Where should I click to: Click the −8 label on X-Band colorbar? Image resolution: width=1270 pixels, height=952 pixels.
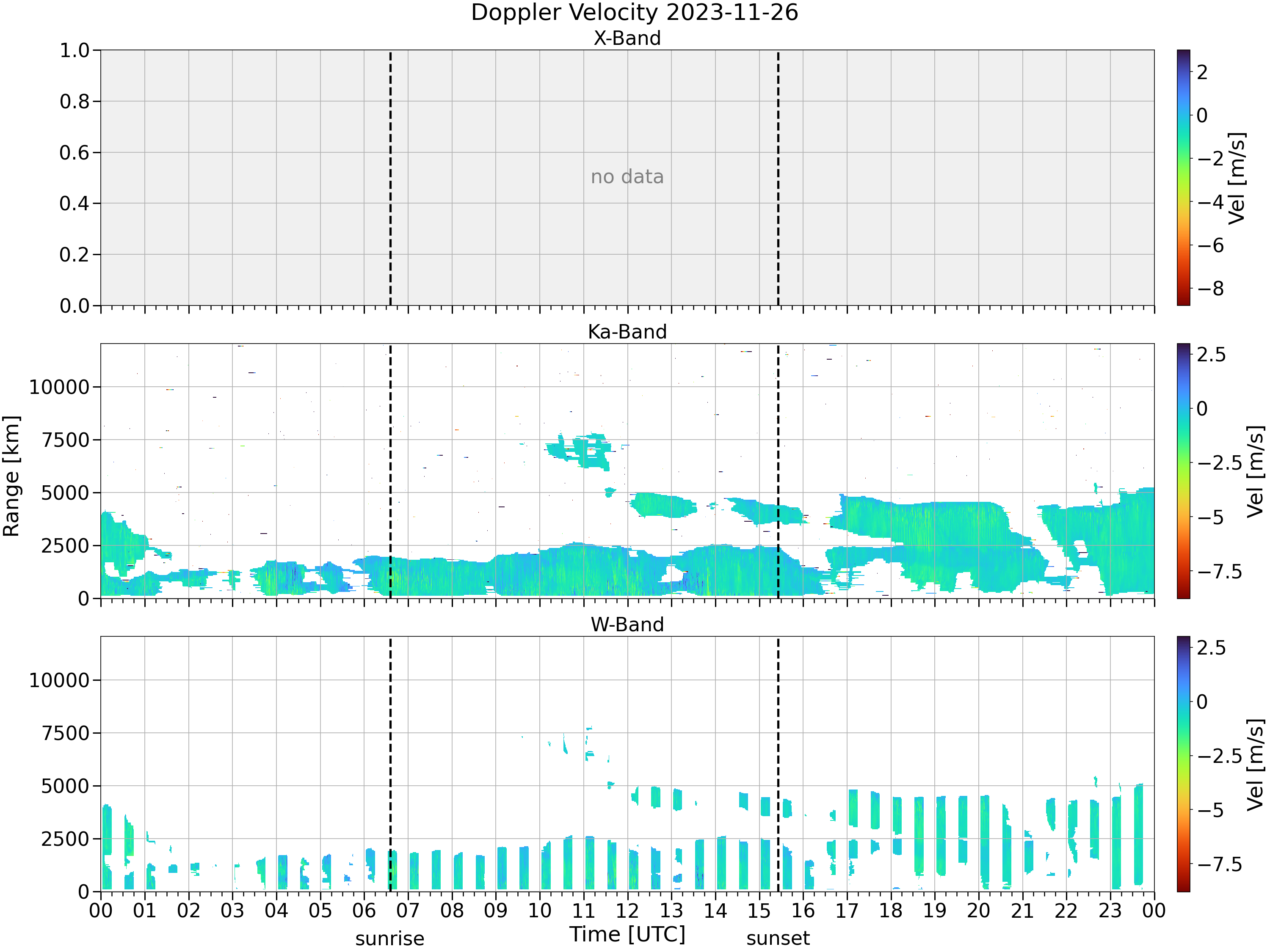pyautogui.click(x=1210, y=289)
